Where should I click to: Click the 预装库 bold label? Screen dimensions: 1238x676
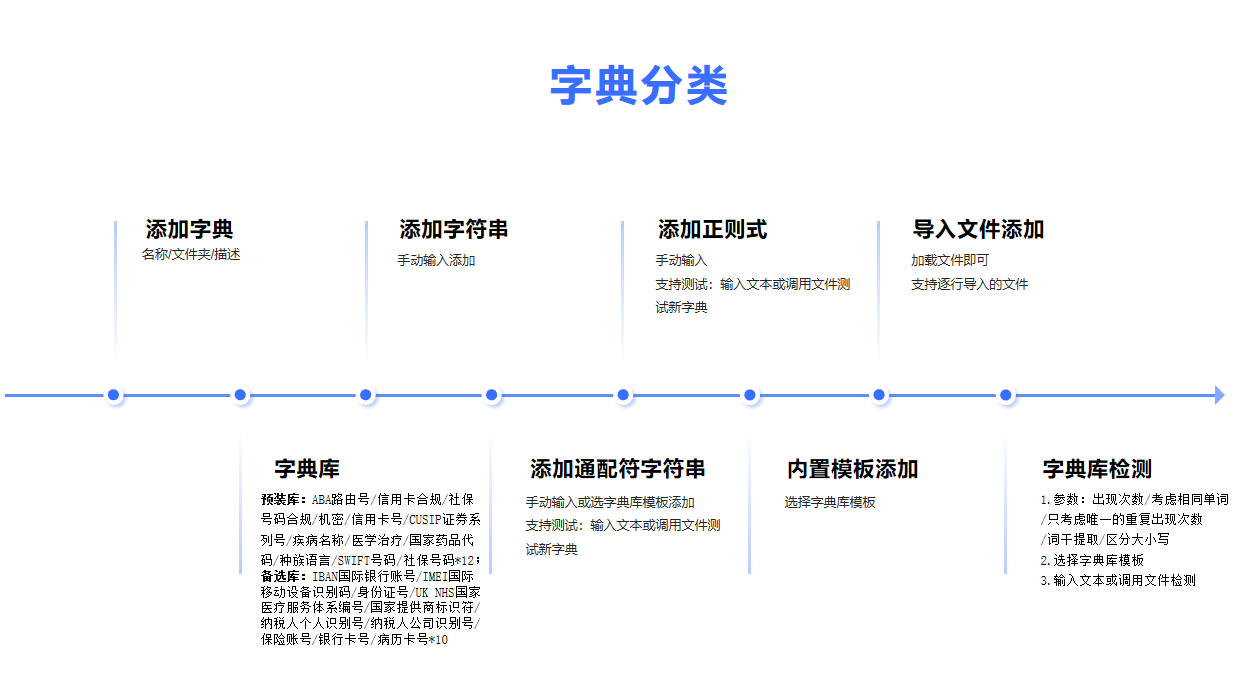pos(283,499)
